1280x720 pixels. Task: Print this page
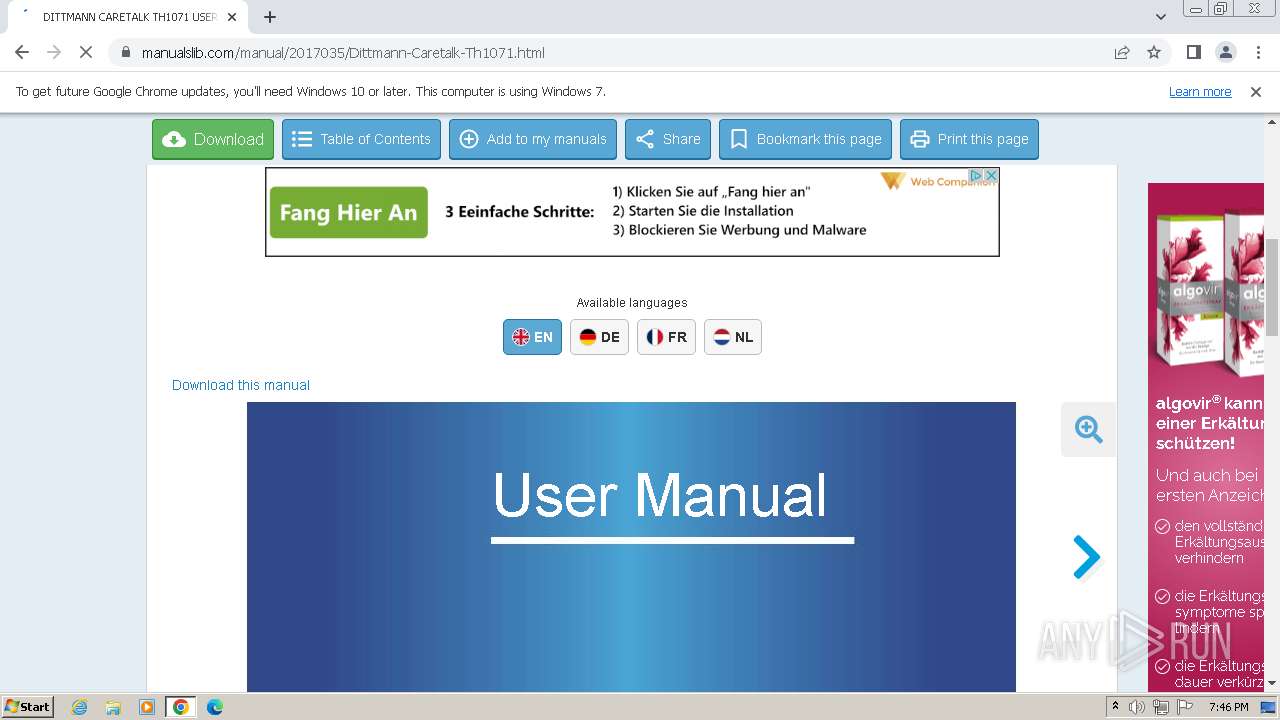coord(969,139)
